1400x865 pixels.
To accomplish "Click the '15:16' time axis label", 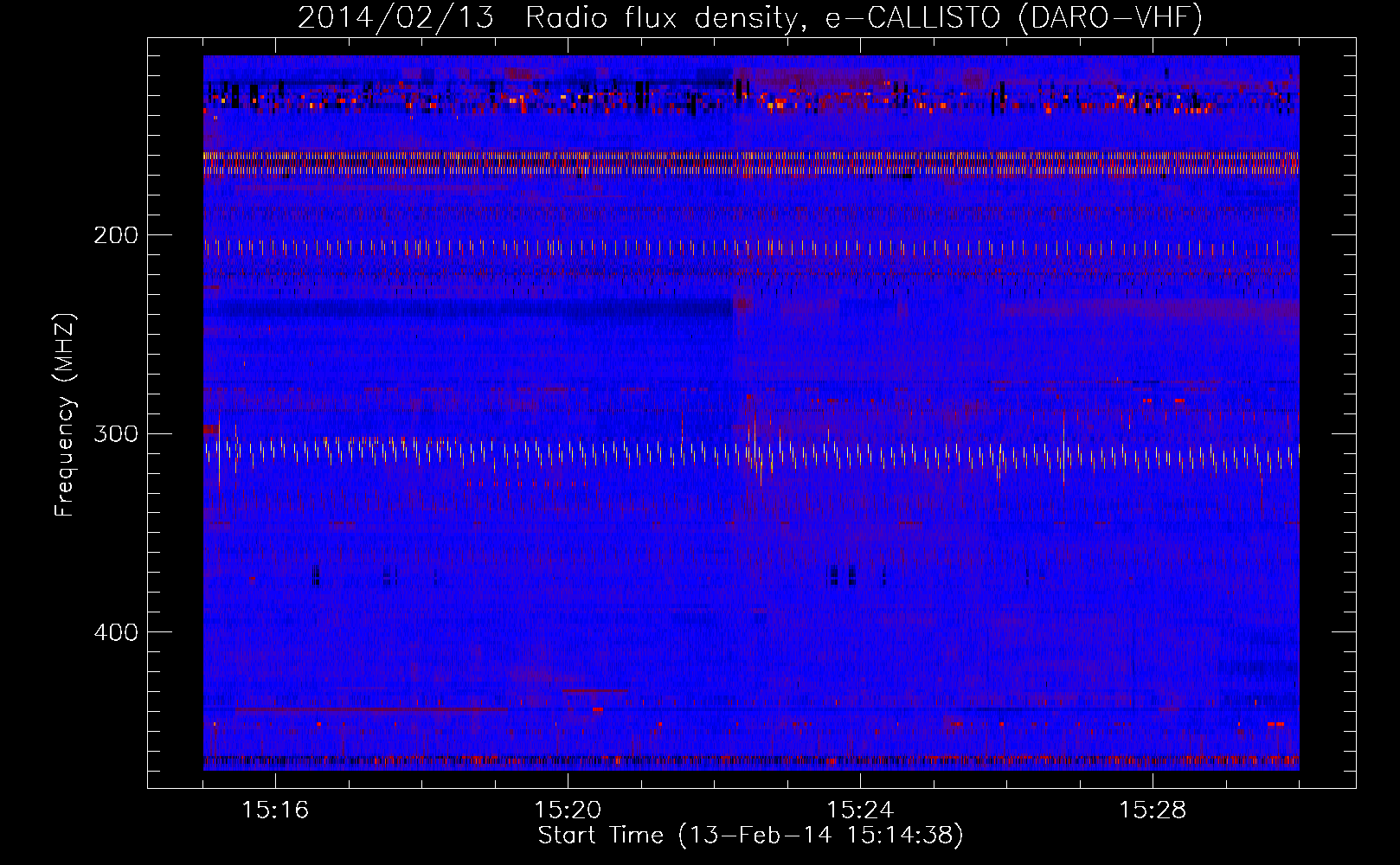I will point(275,811).
